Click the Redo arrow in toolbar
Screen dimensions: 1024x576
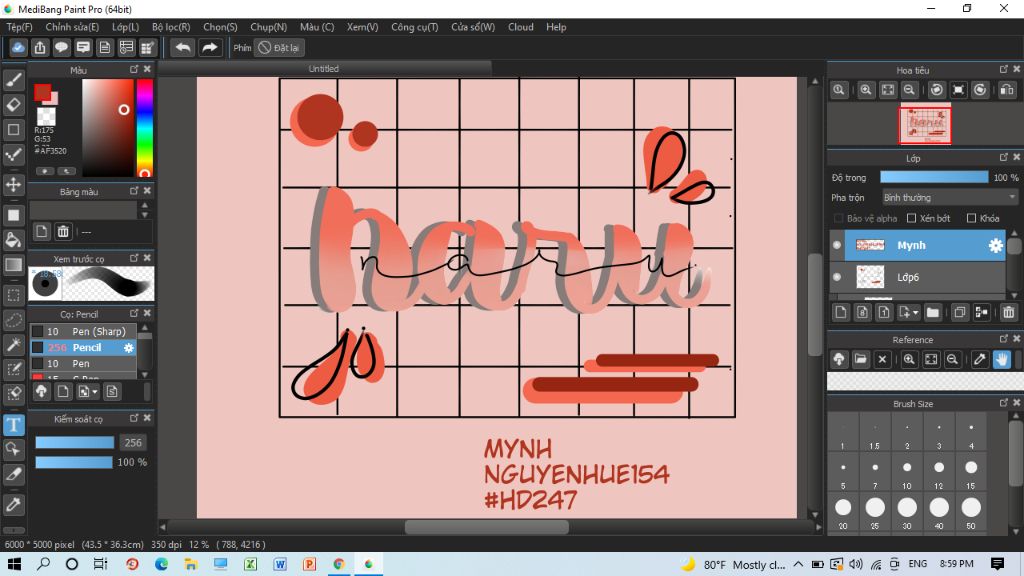click(210, 48)
